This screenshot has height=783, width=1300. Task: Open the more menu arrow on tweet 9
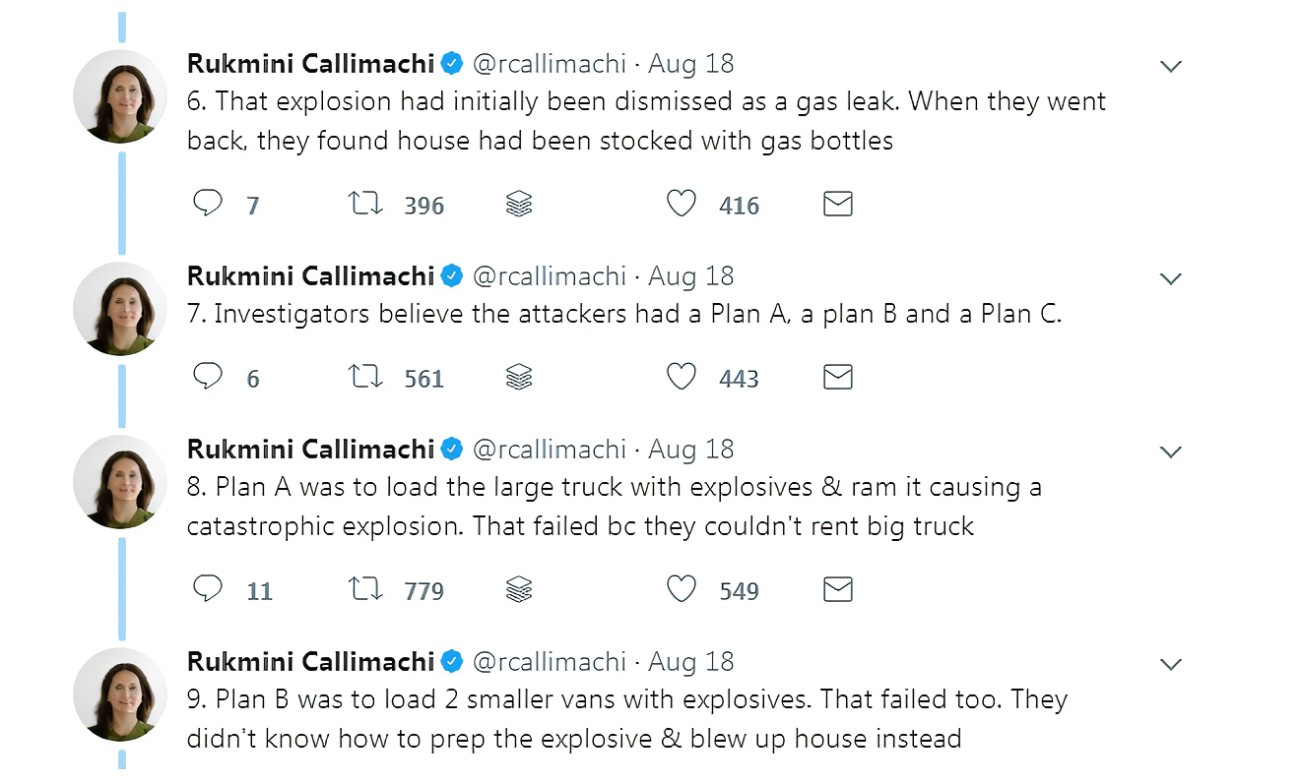(x=1170, y=665)
